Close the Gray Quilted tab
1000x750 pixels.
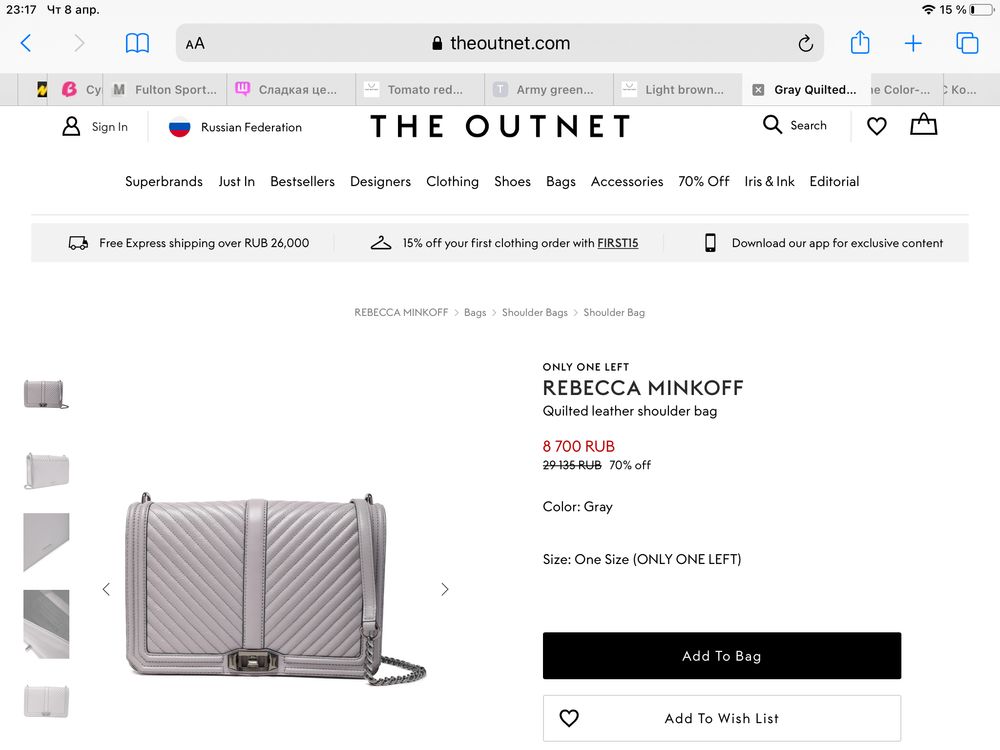click(758, 89)
